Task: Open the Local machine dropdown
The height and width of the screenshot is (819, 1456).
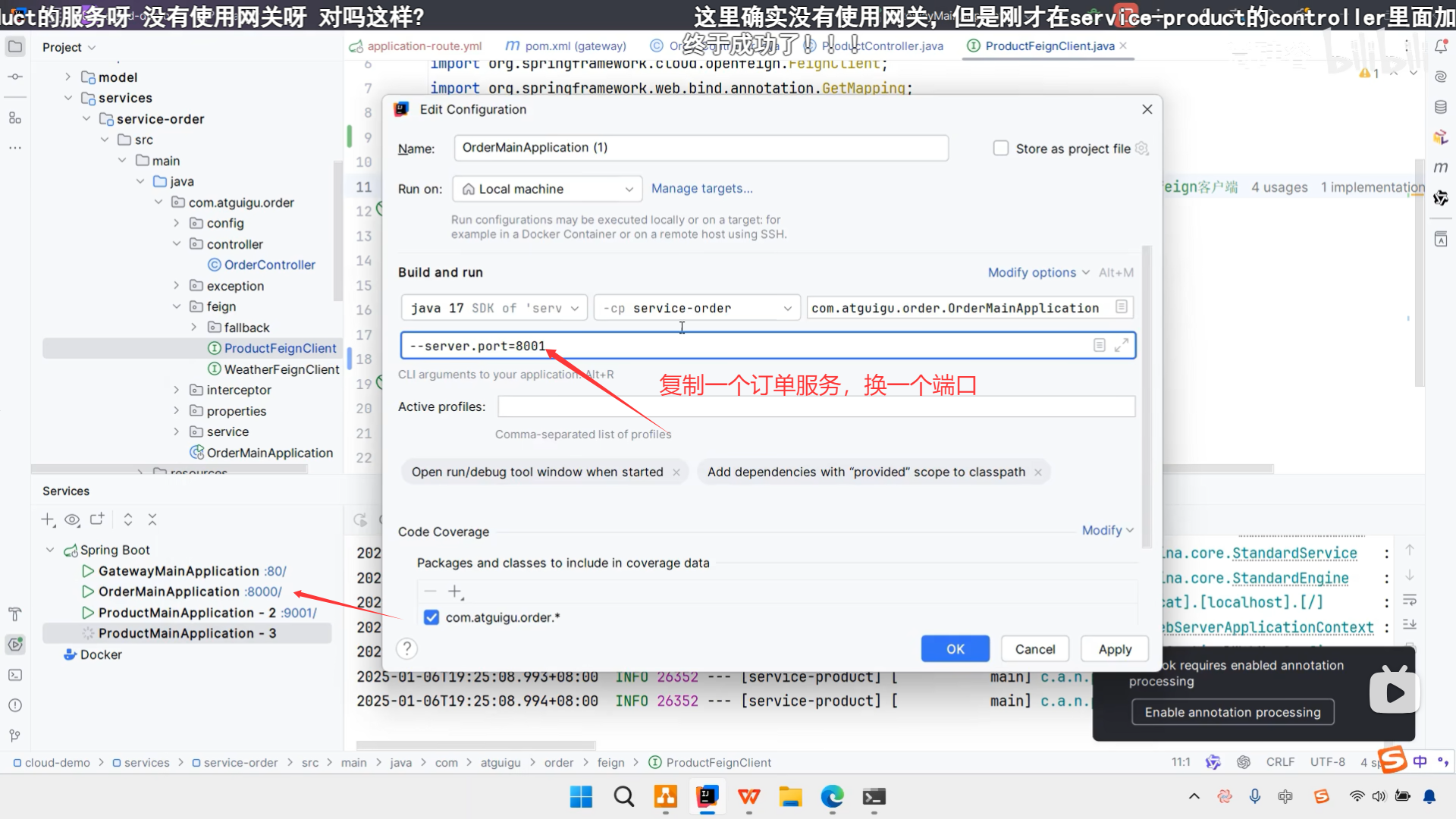Action: click(x=547, y=190)
